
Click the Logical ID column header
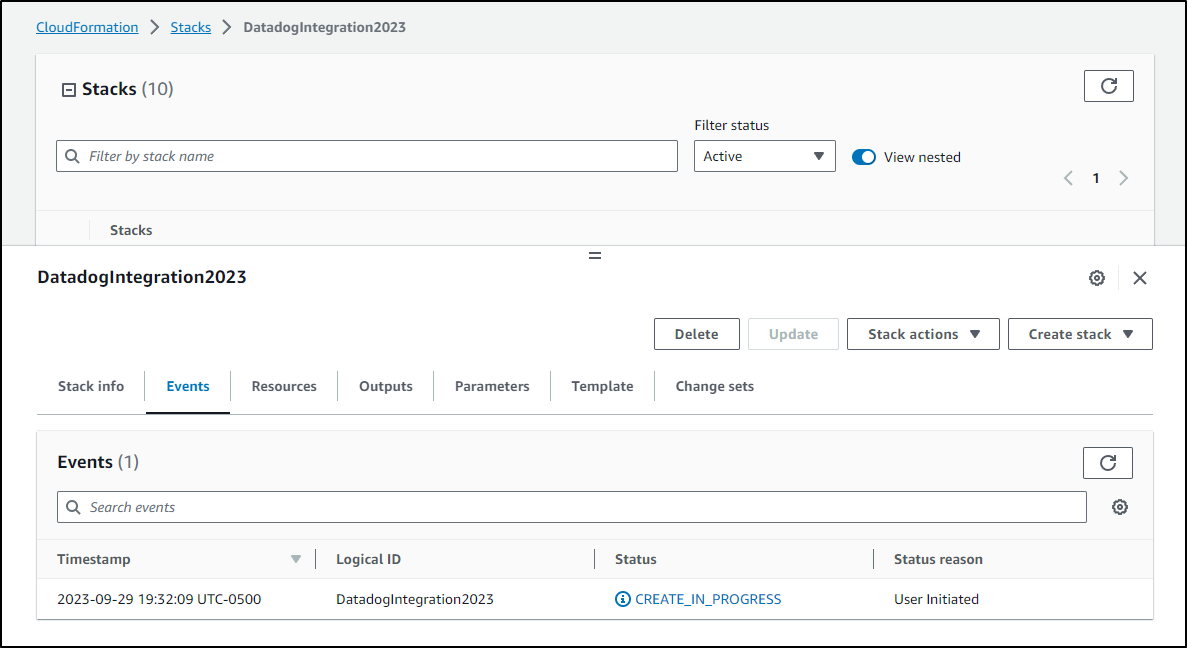pyautogui.click(x=369, y=559)
